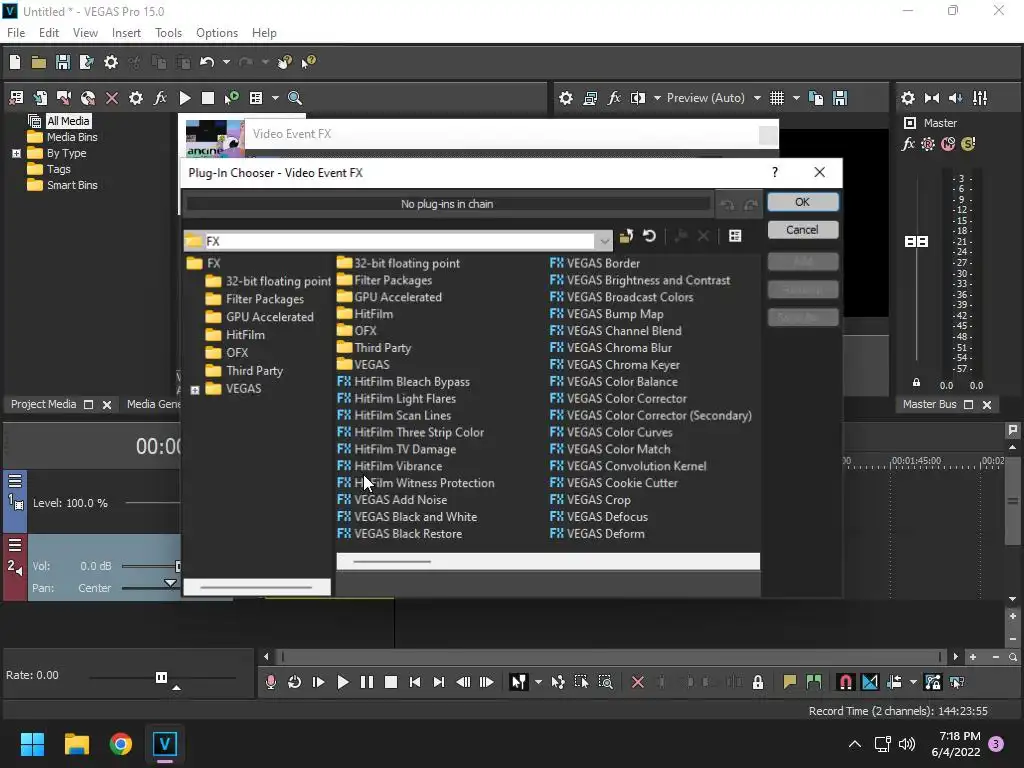Open the overlays grid dropdown arrow
Viewport: 1024px width, 768px height.
point(796,98)
